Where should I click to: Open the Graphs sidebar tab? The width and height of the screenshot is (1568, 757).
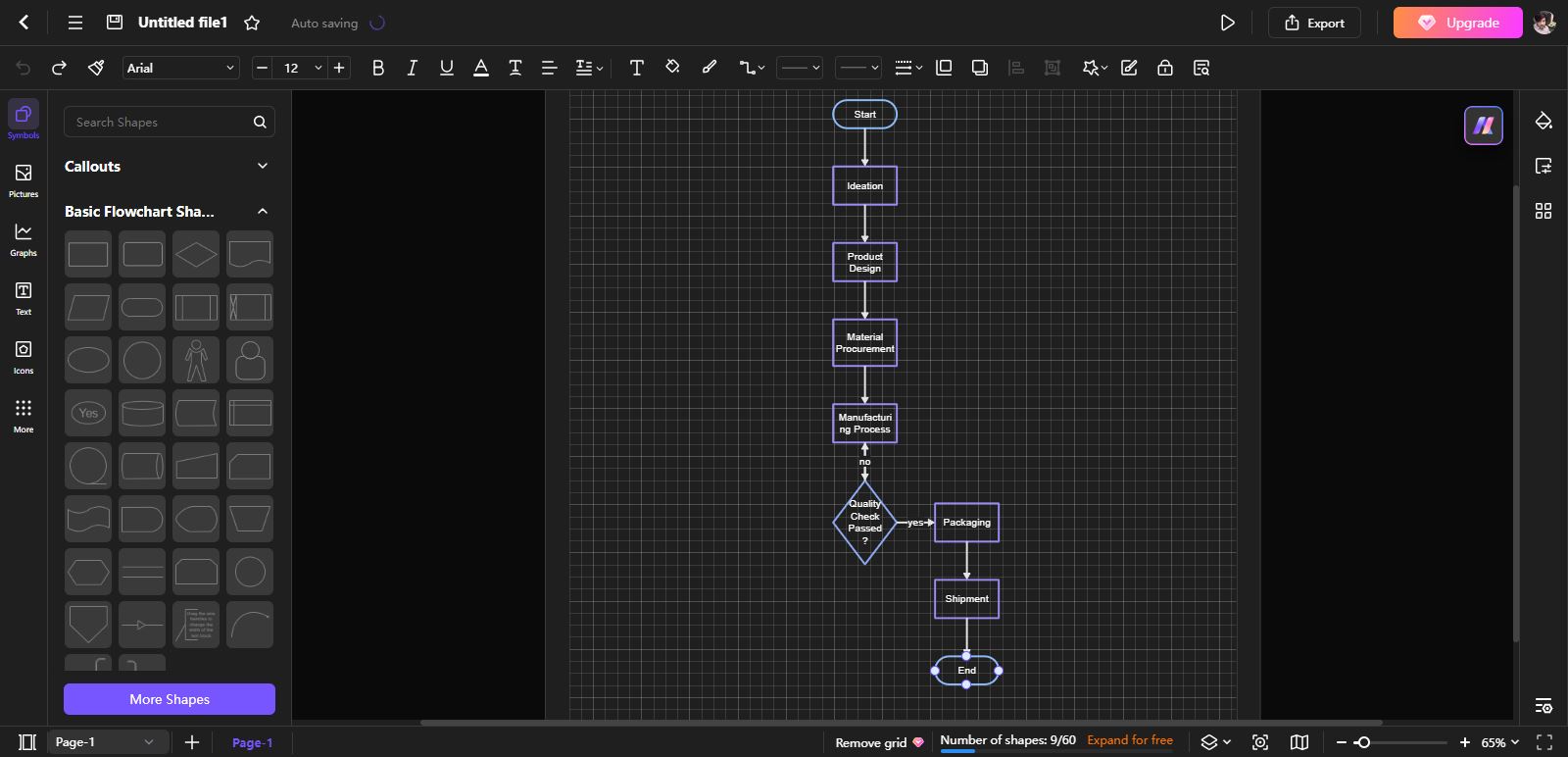[x=24, y=239]
